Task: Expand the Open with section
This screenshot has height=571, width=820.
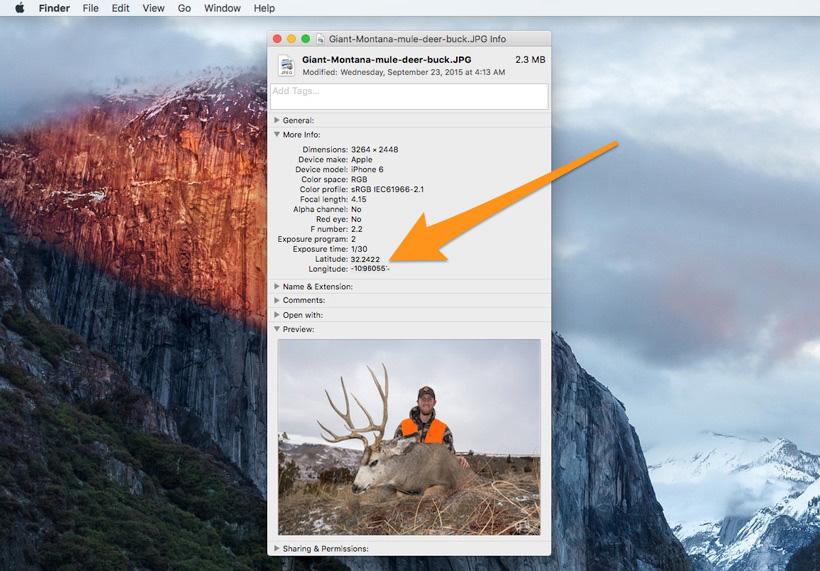Action: [x=277, y=315]
